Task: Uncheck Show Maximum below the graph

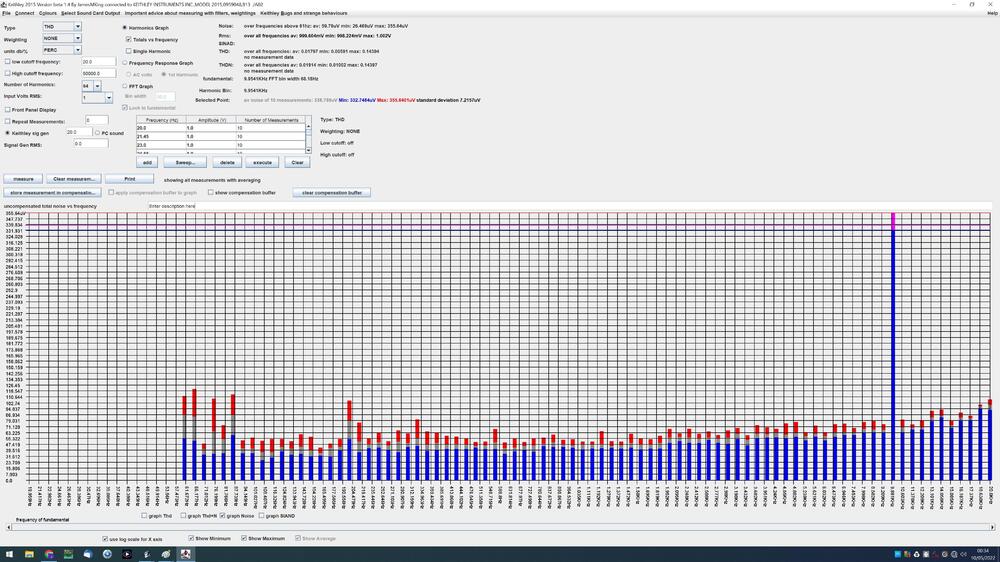Action: pyautogui.click(x=244, y=538)
